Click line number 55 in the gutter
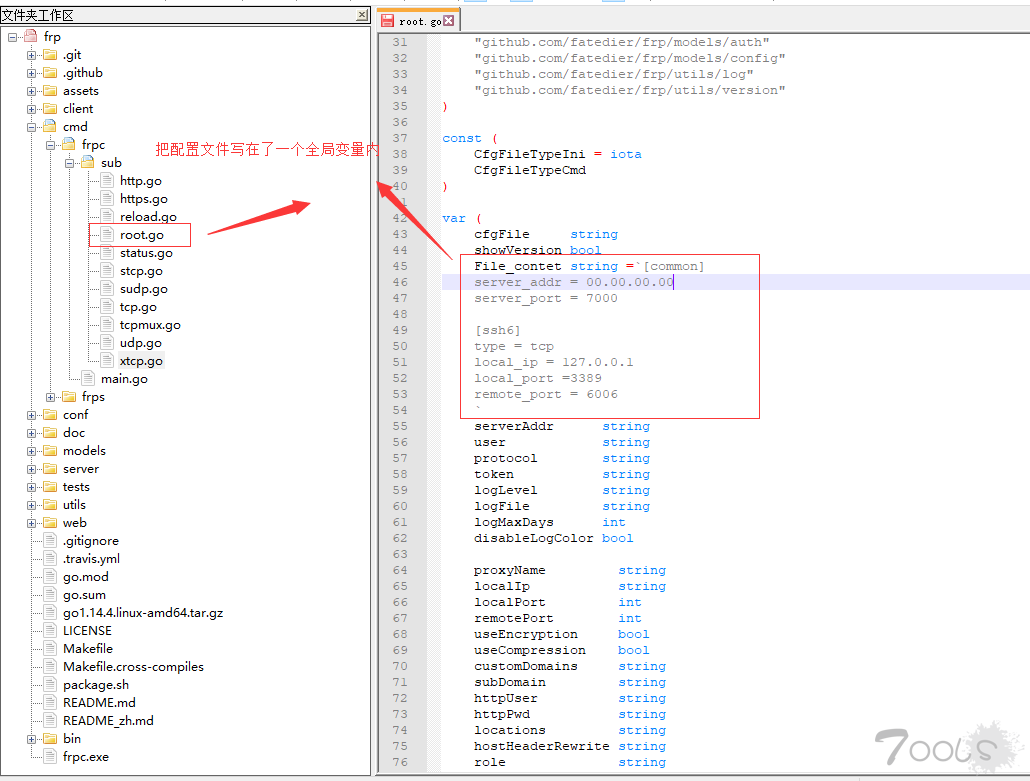Viewport: 1030px width, 781px height. (400, 426)
